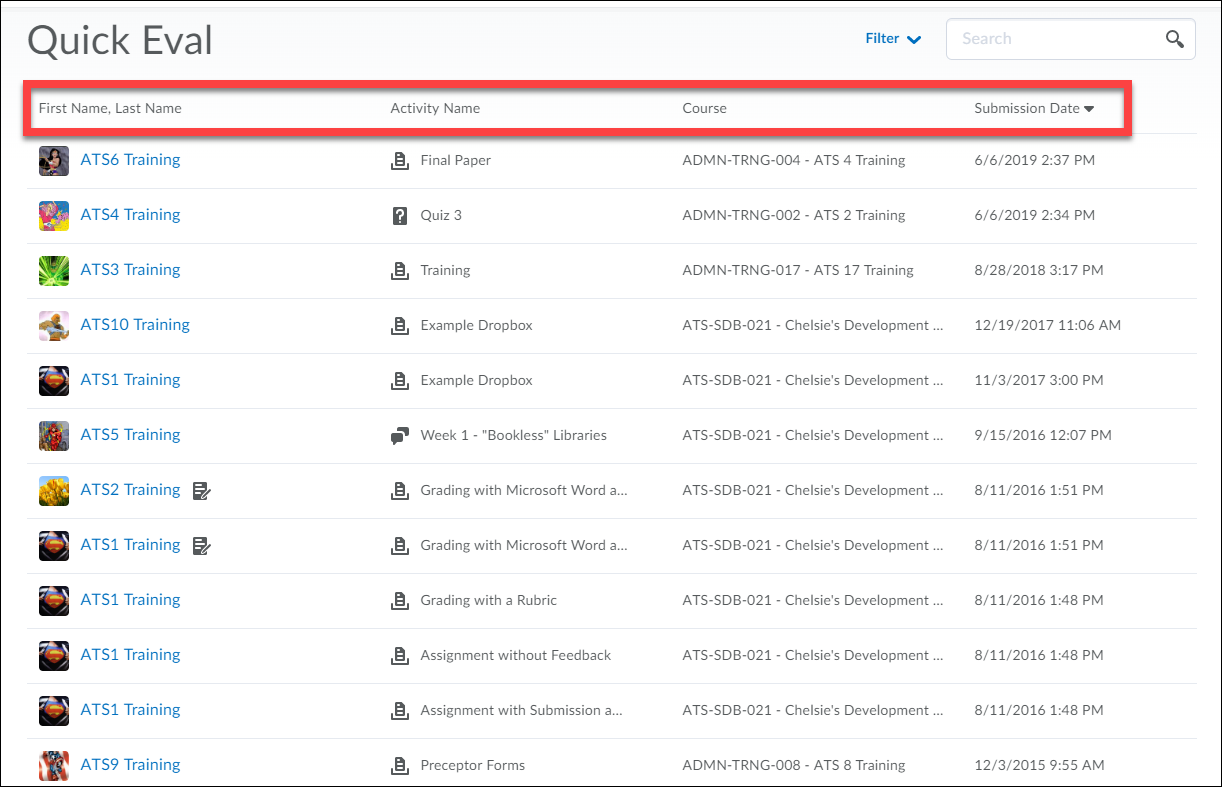The height and width of the screenshot is (787, 1222).
Task: Click the quiz icon beside Quiz 3
Action: coord(401,215)
